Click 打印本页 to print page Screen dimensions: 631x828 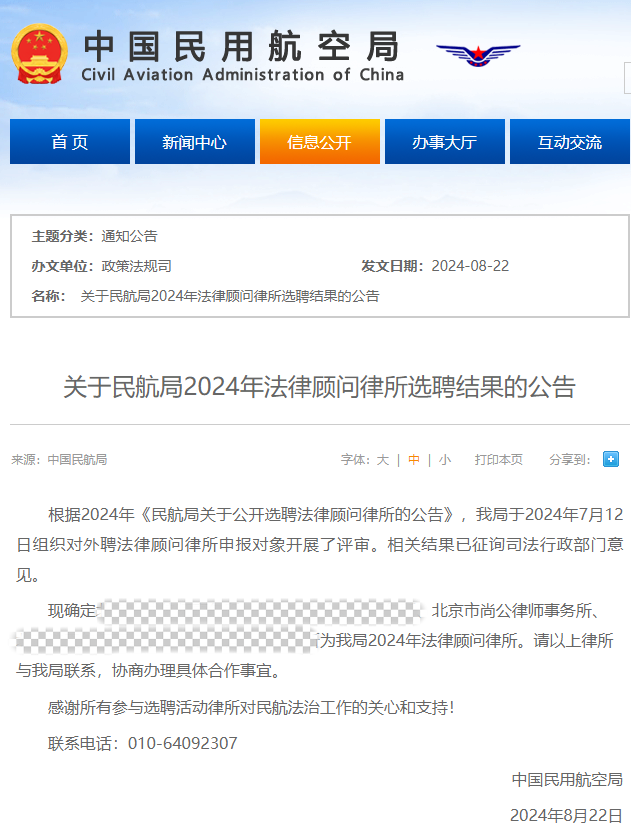[498, 460]
